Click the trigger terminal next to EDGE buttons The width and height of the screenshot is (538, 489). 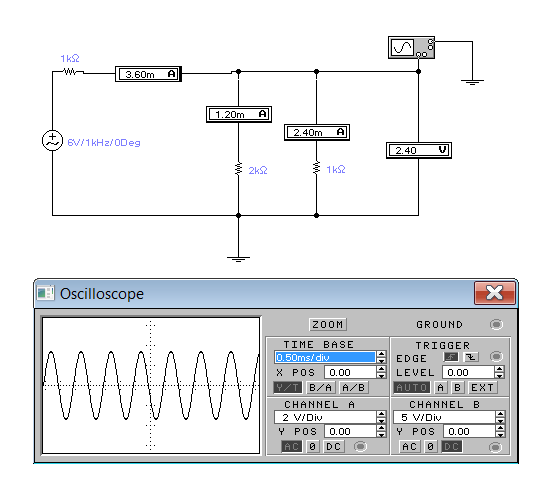tap(496, 357)
